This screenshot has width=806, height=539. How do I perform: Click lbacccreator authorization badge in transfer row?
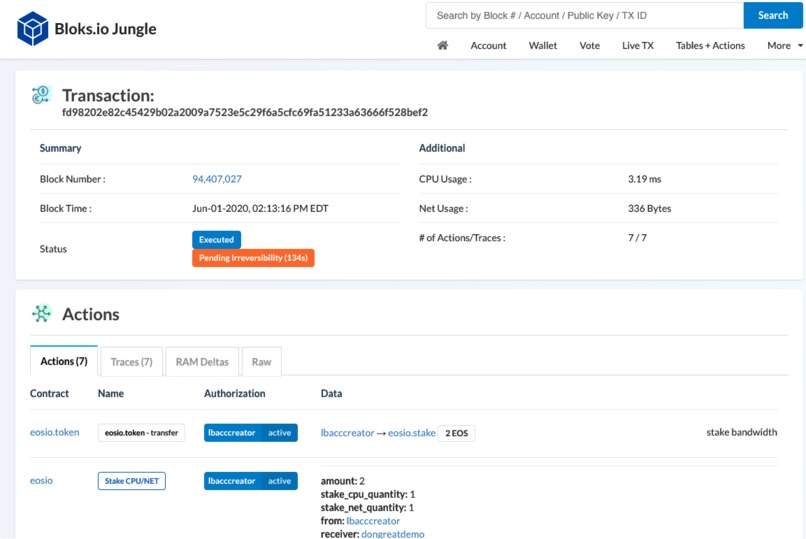pyautogui.click(x=251, y=433)
